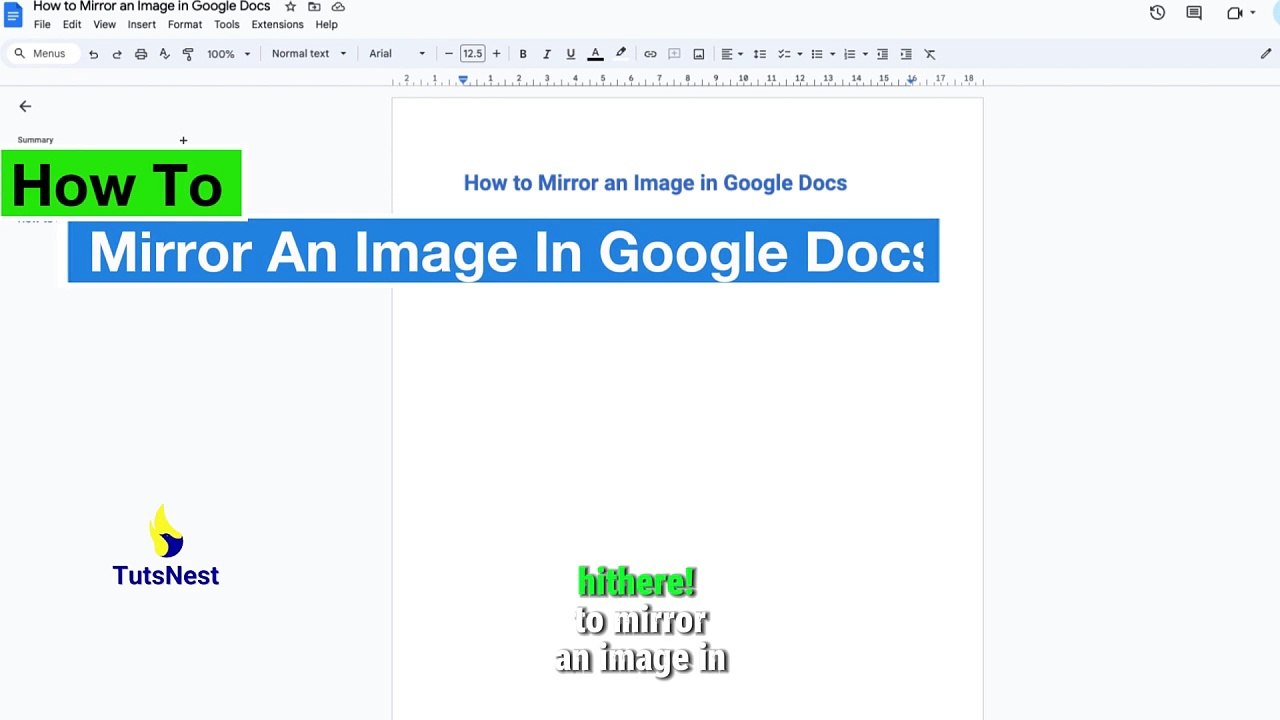Open the Format menu
Viewport: 1280px width, 720px height.
(185, 25)
